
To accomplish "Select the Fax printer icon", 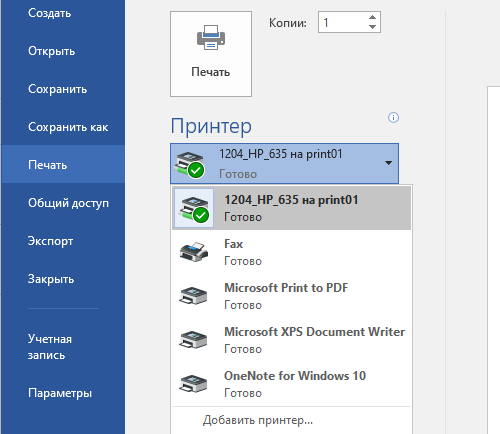I will [x=194, y=252].
